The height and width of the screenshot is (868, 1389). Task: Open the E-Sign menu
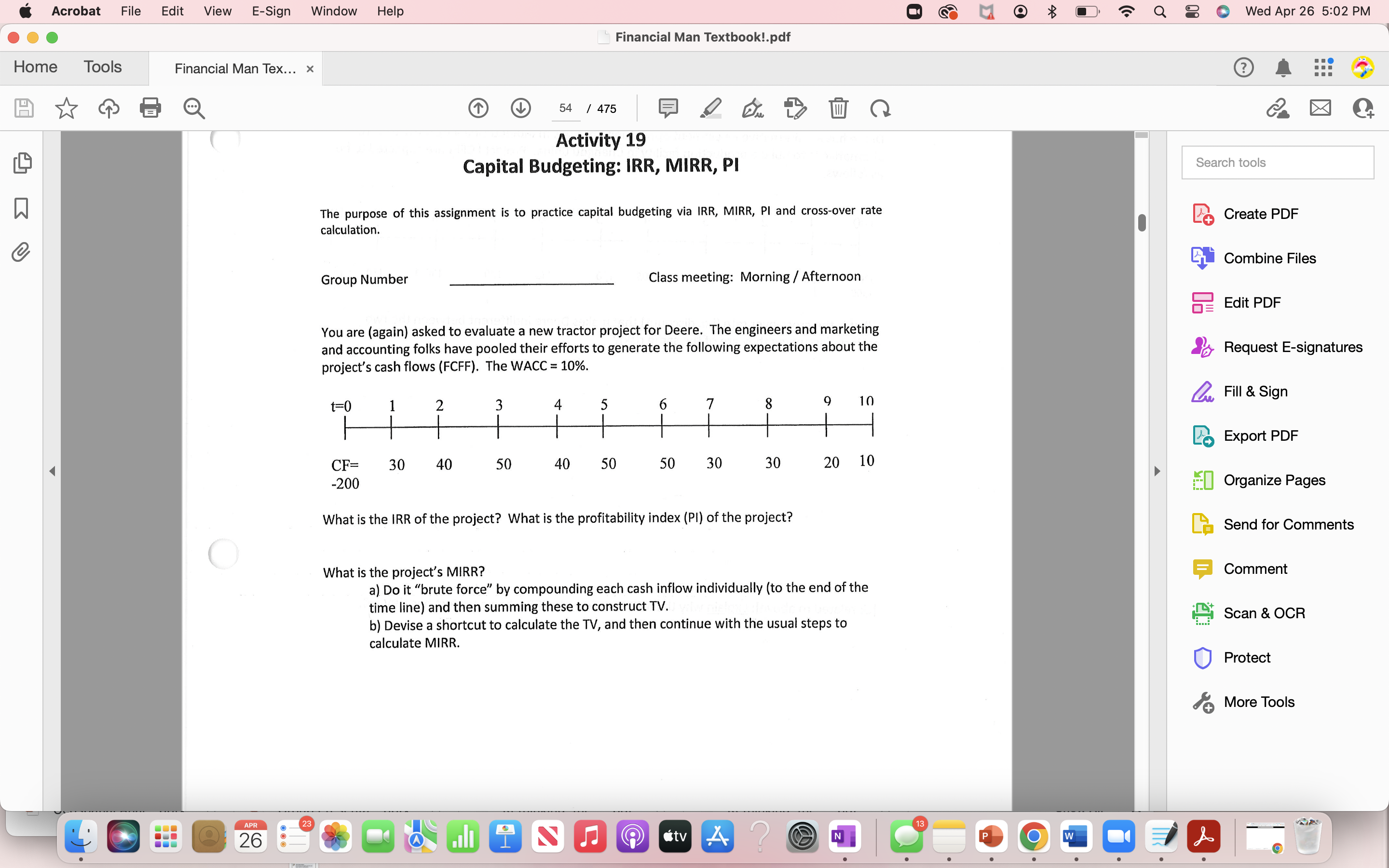click(x=271, y=11)
